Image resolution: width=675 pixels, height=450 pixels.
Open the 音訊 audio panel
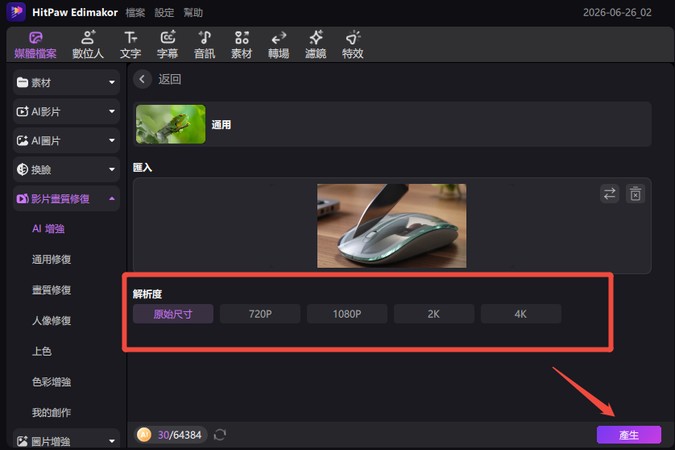[x=204, y=44]
